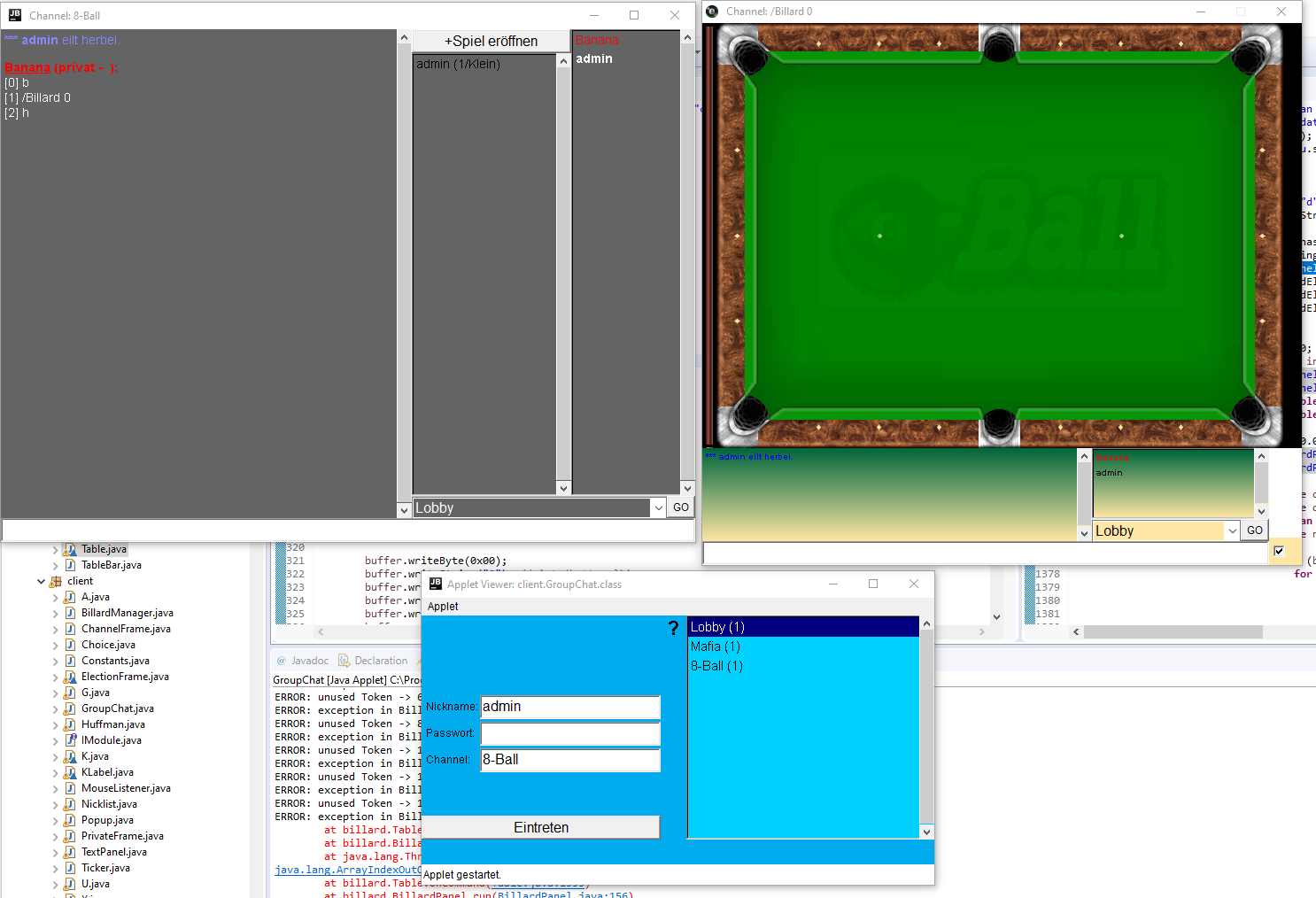The height and width of the screenshot is (898, 1316).
Task: Click the GroupChat.java file icon
Action: pyautogui.click(x=70, y=708)
